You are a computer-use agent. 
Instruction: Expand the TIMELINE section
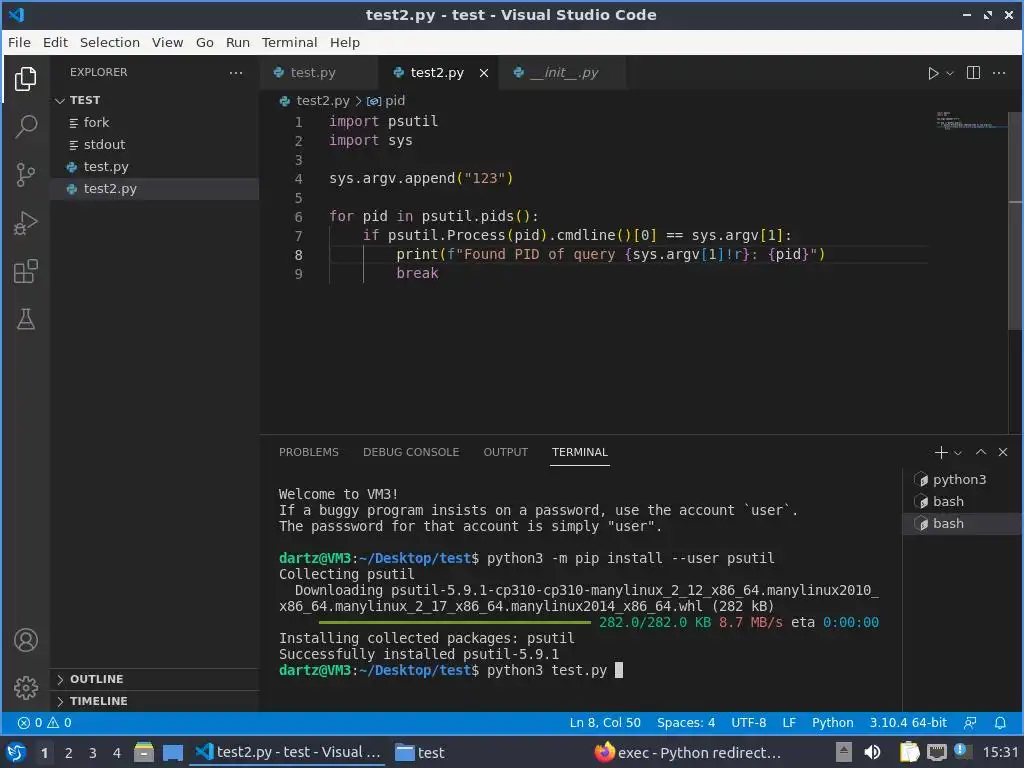coord(155,701)
